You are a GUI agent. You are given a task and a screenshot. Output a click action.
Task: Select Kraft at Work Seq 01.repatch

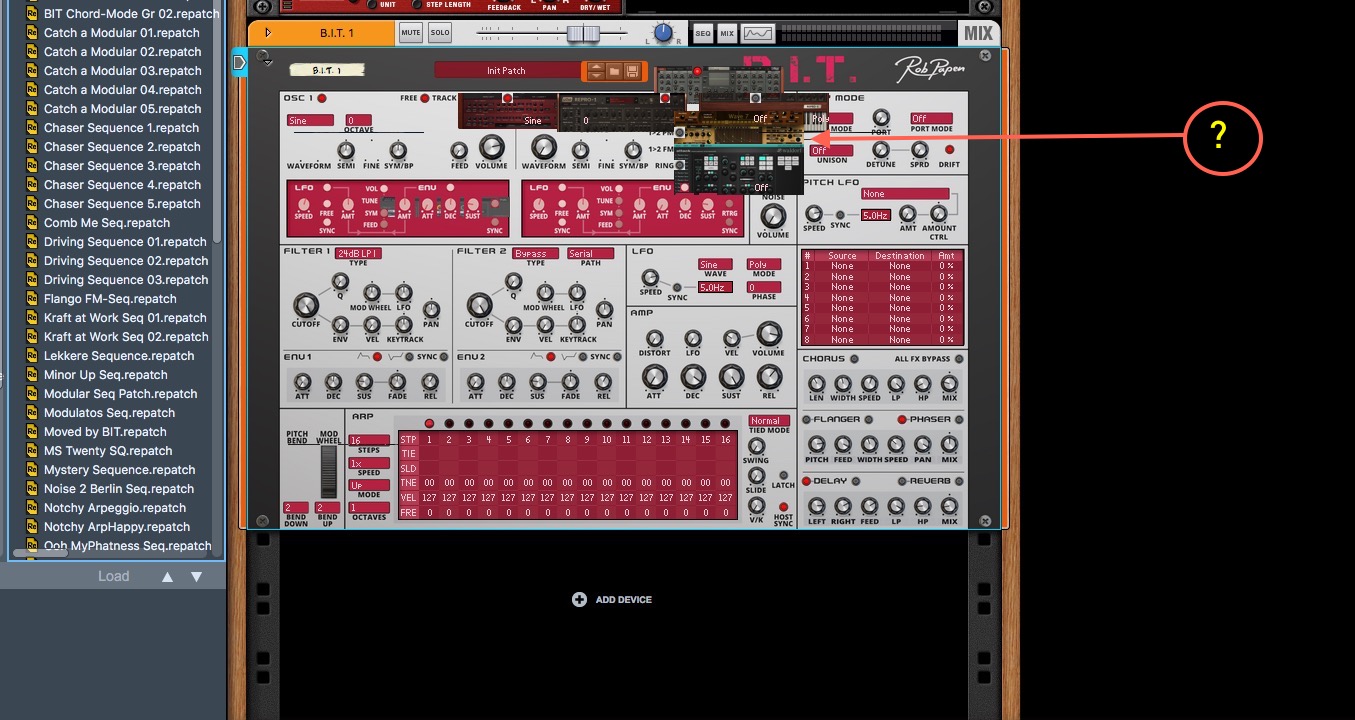[x=125, y=318]
